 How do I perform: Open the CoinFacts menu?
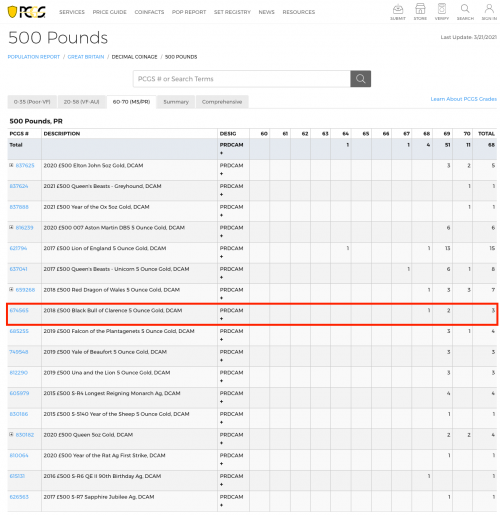[149, 12]
